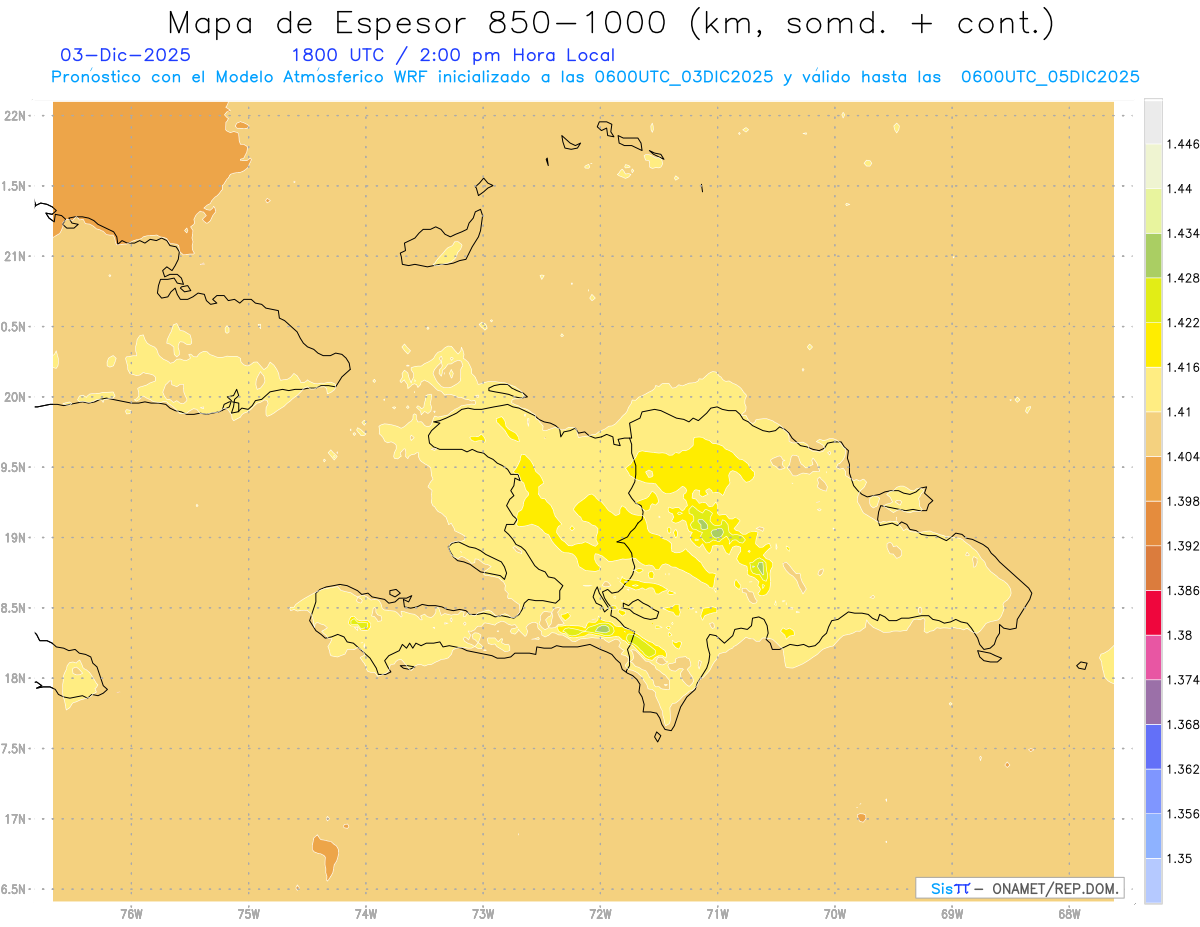Click the 1.398 colorbar value
The width and height of the screenshot is (1200, 927).
[x=1184, y=501]
